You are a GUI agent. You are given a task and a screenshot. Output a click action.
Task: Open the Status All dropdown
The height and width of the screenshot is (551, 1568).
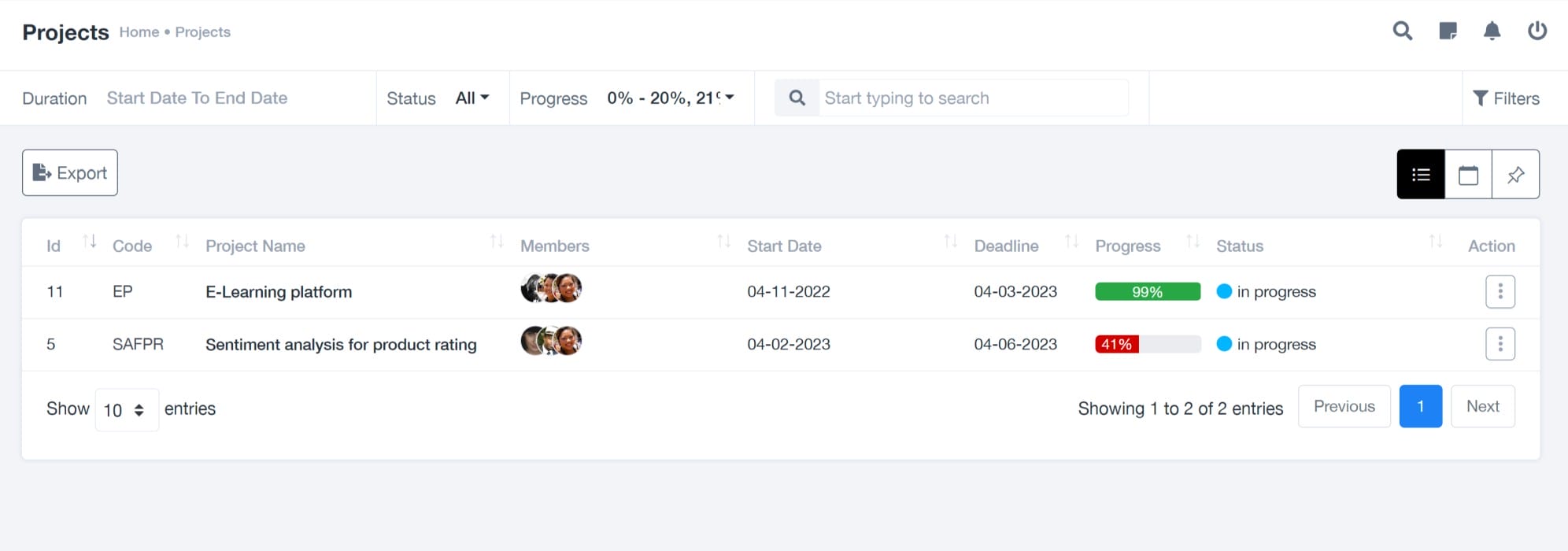[472, 98]
